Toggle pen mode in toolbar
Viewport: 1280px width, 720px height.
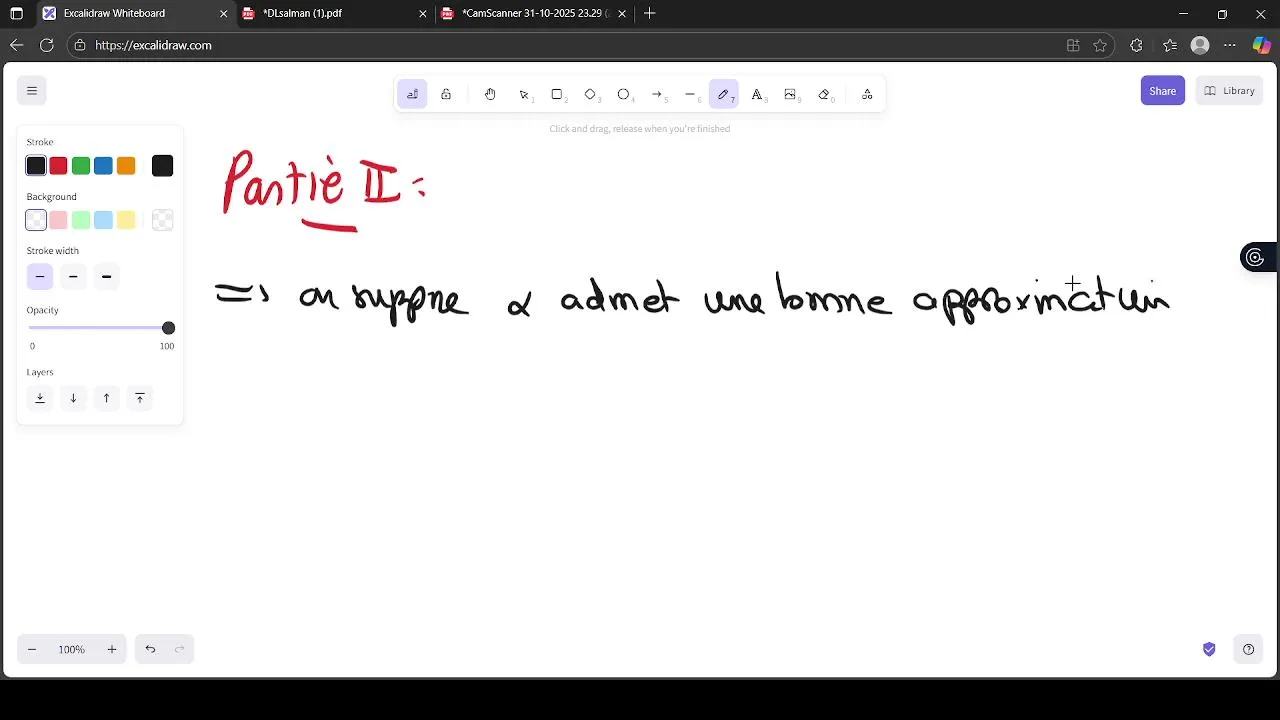[412, 94]
